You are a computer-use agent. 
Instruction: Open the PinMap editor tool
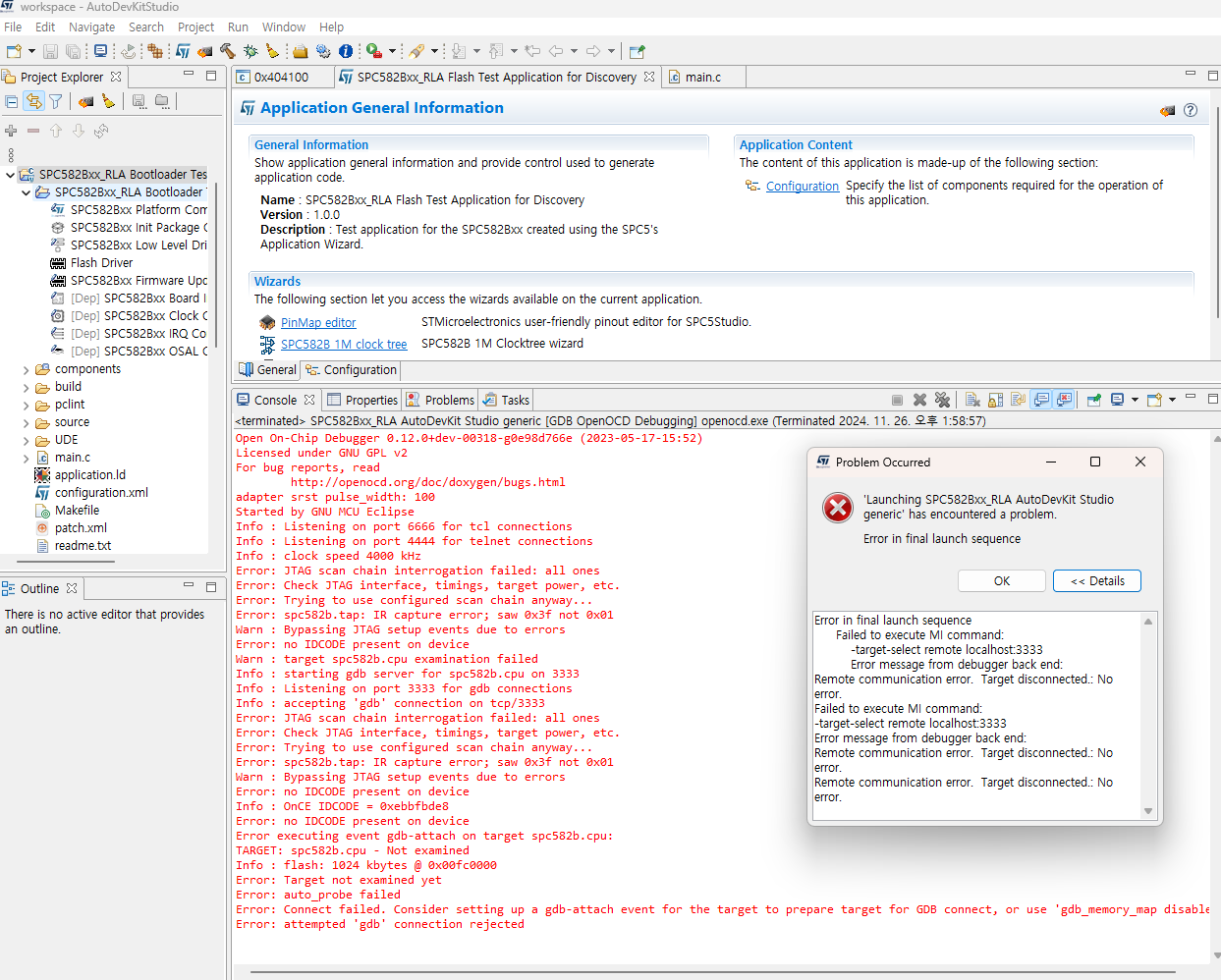point(316,321)
